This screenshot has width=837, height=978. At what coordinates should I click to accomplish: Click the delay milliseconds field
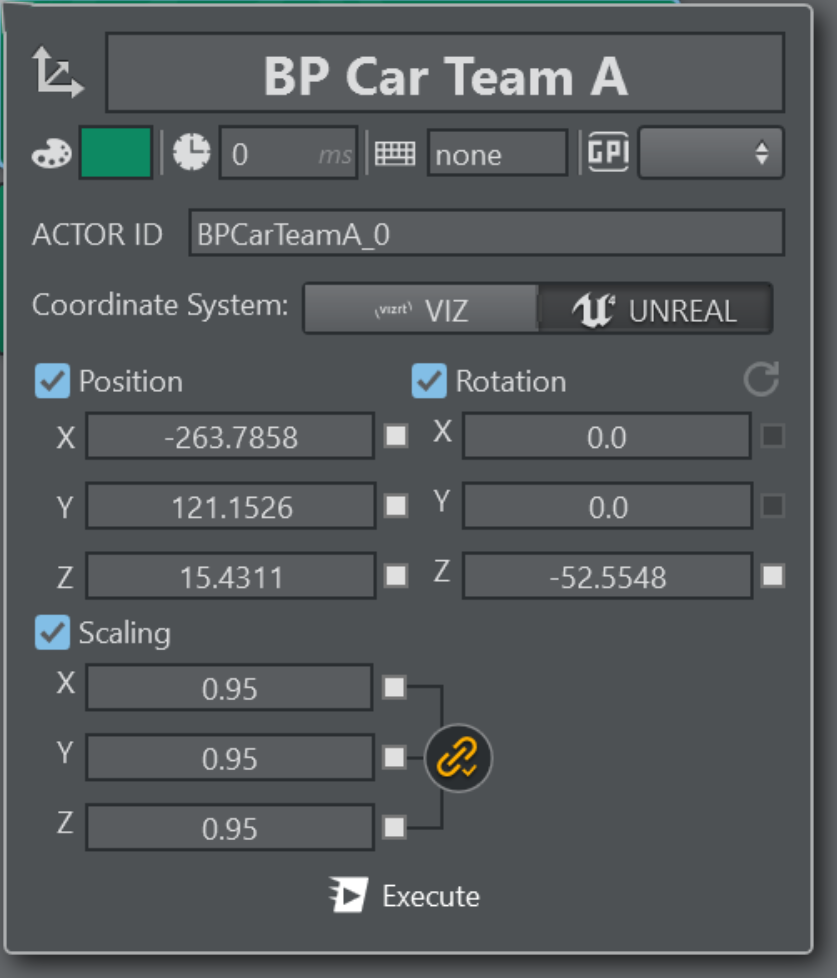(287, 154)
